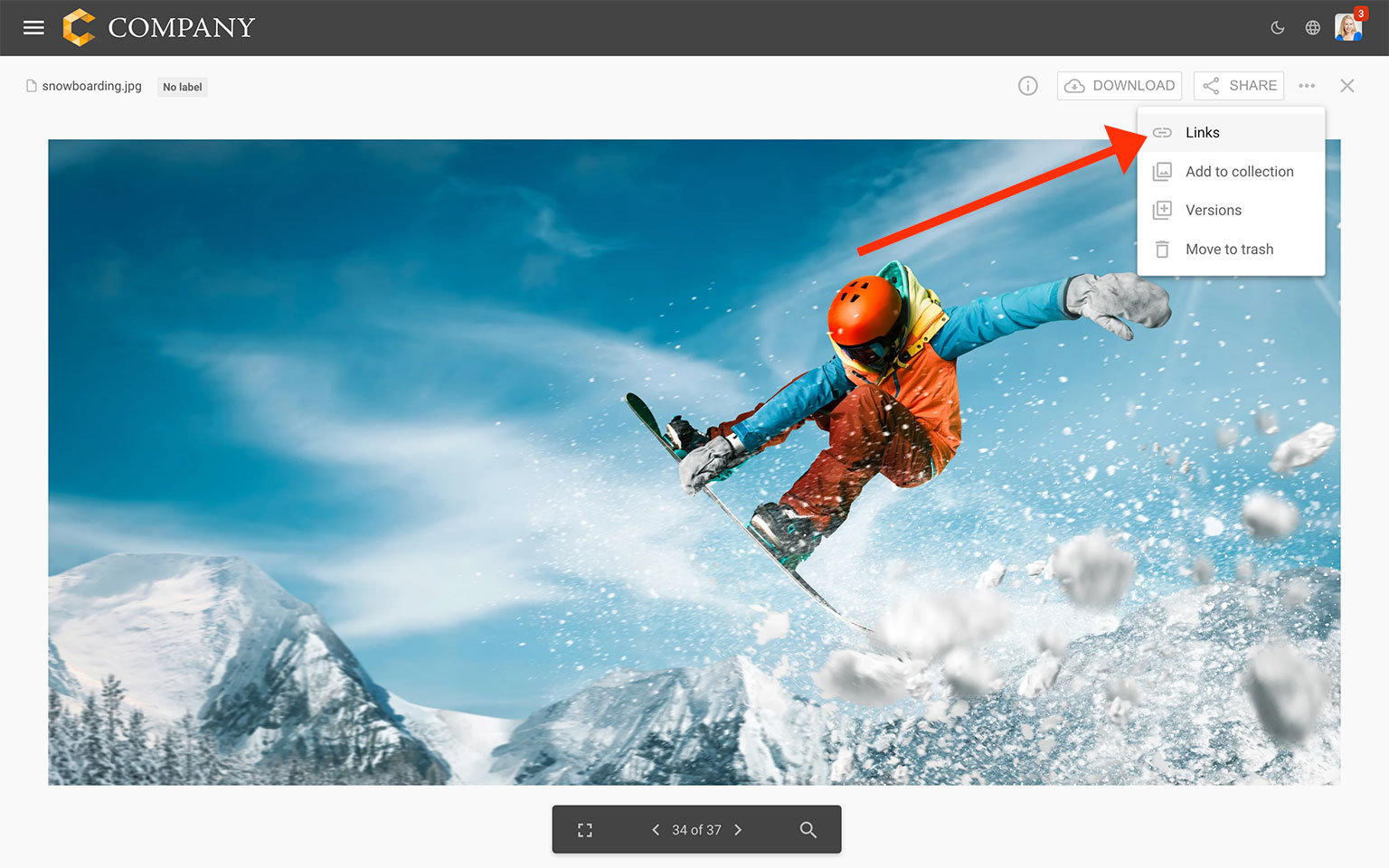Show file info panel icon

coord(1027,86)
